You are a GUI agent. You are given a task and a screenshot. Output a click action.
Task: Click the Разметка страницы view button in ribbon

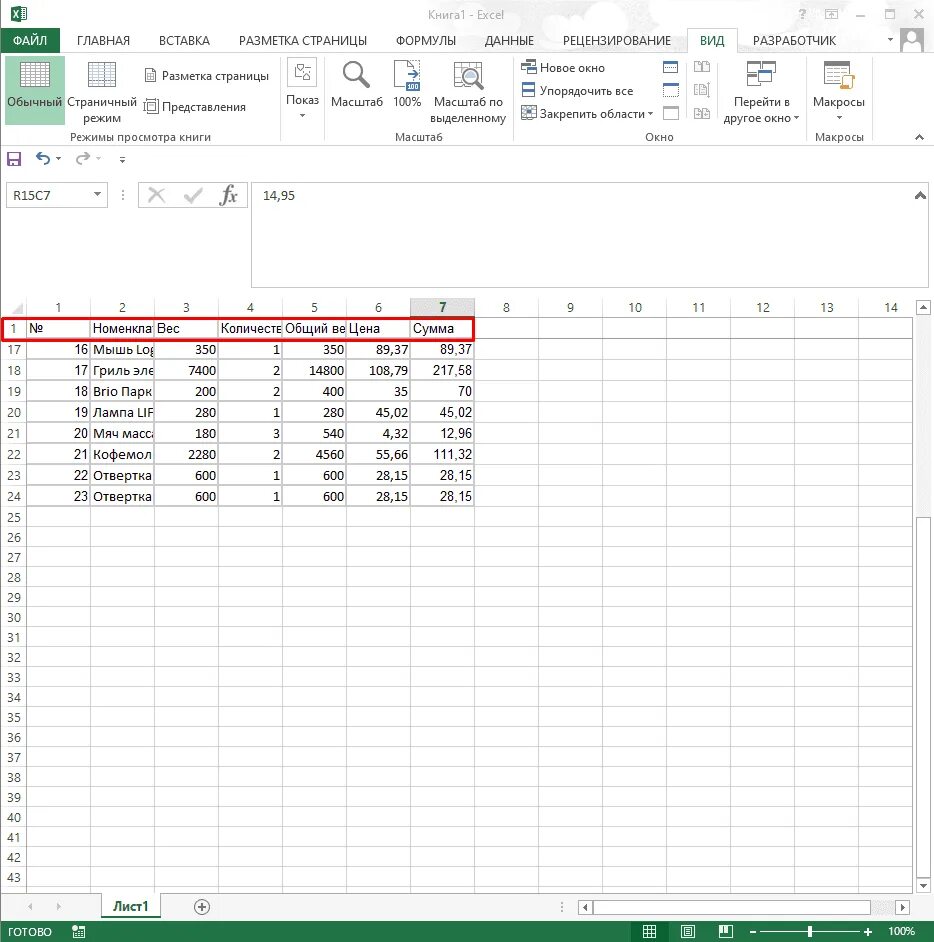[207, 76]
